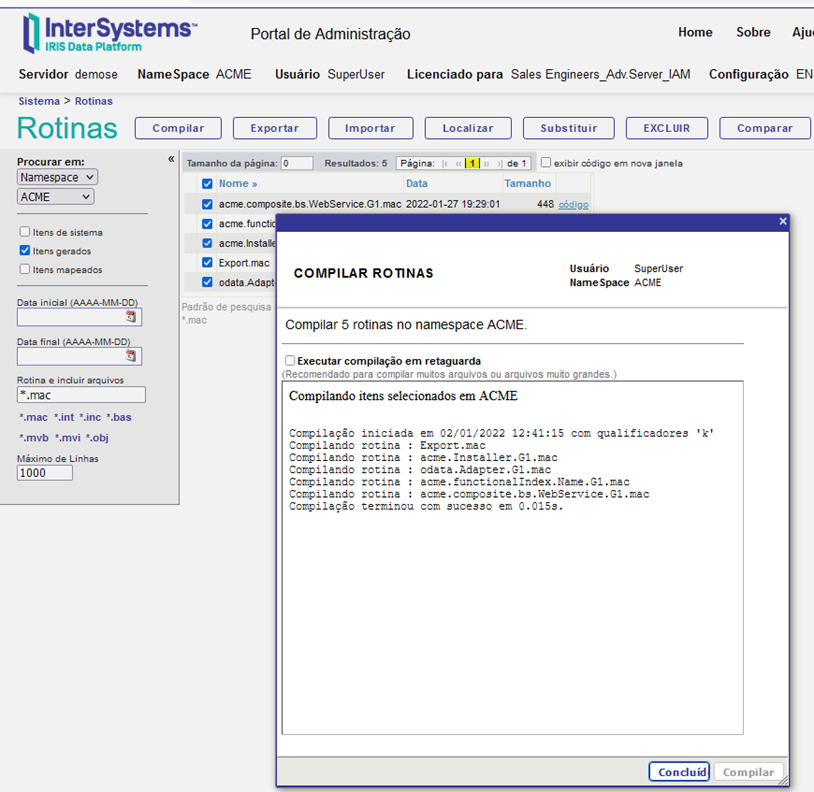This screenshot has width=814, height=792.
Task: Open the Home menu item
Action: click(695, 32)
